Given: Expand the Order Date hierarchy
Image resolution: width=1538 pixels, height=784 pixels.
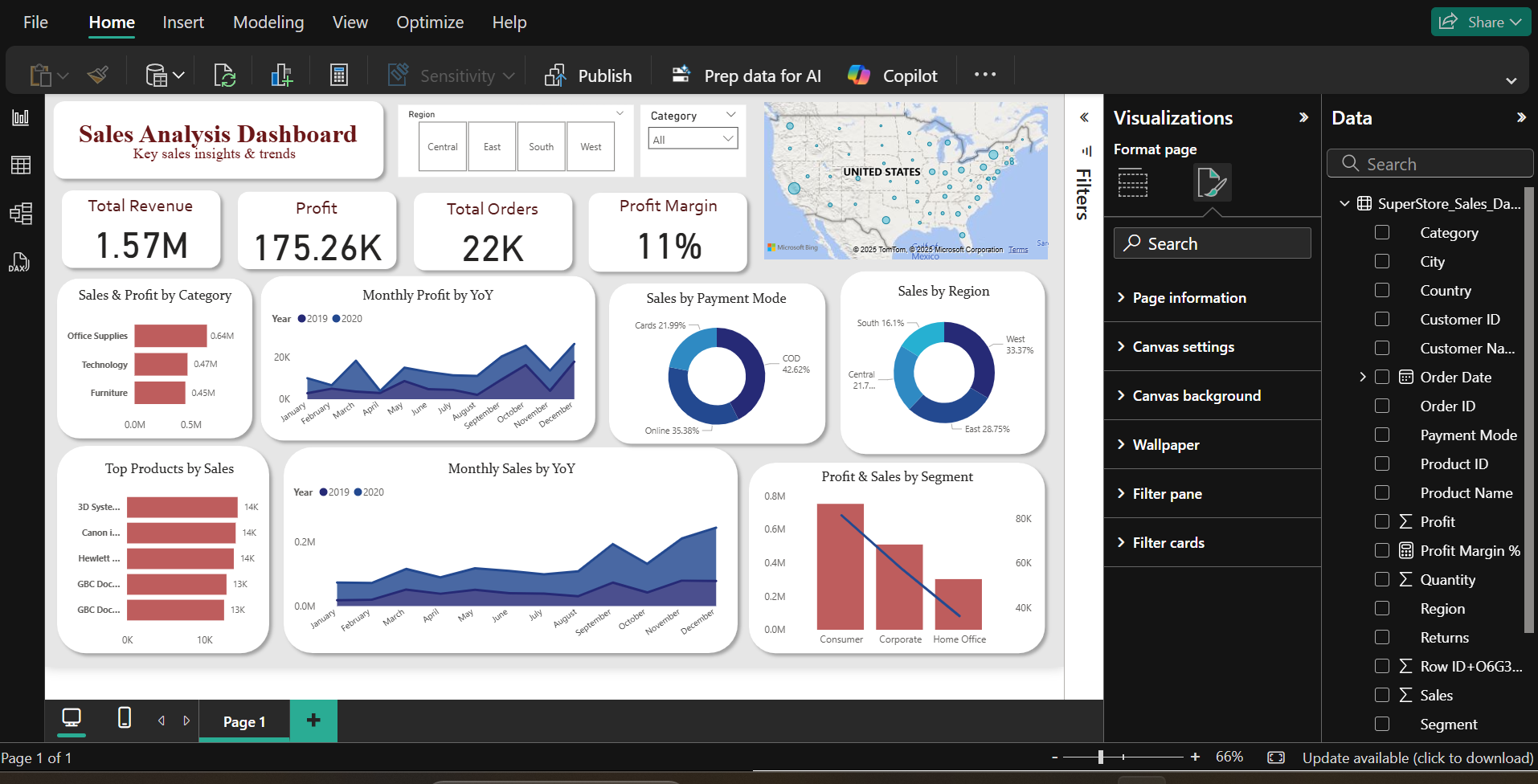Looking at the screenshot, I should (1363, 376).
